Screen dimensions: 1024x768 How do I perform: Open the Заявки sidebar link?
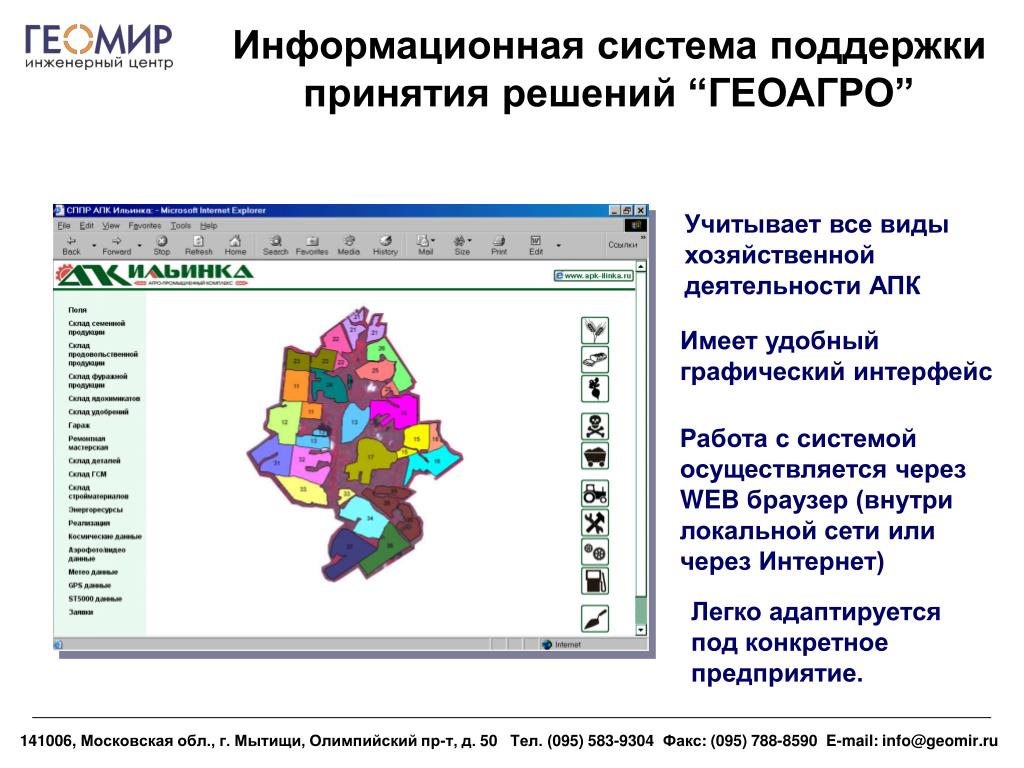point(80,612)
